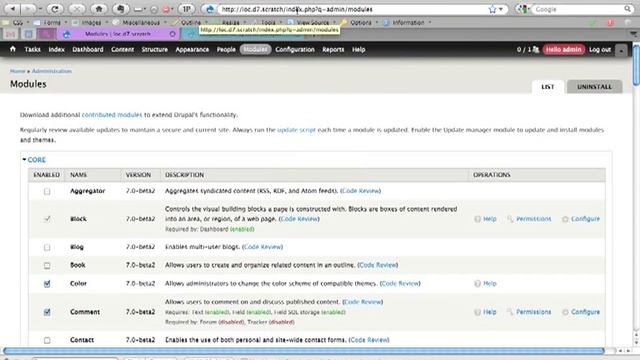Enable the Contact module checkbox

47,340
